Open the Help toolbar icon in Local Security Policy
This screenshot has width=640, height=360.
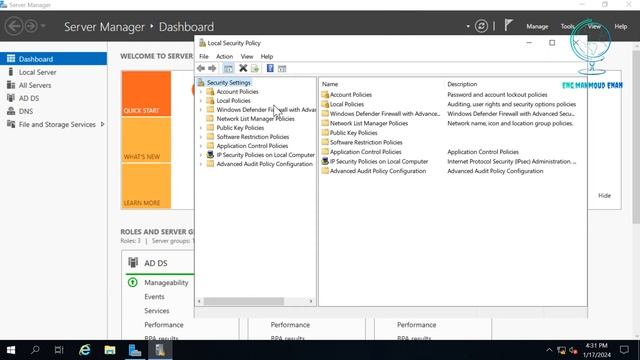(x=270, y=68)
